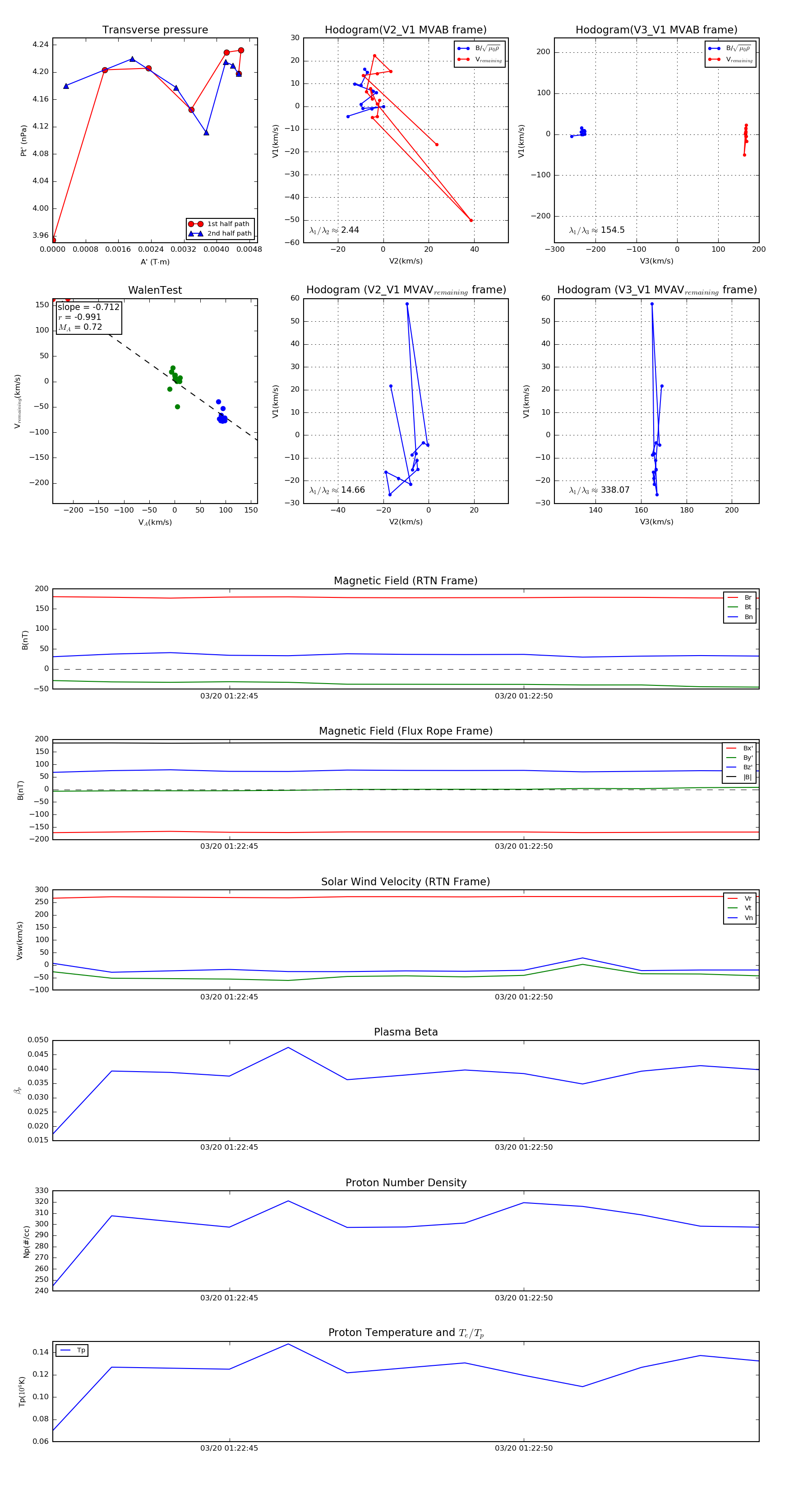Click the 'Tp' legend entry in temperature panel
812x1489 pixels.
73,1350
